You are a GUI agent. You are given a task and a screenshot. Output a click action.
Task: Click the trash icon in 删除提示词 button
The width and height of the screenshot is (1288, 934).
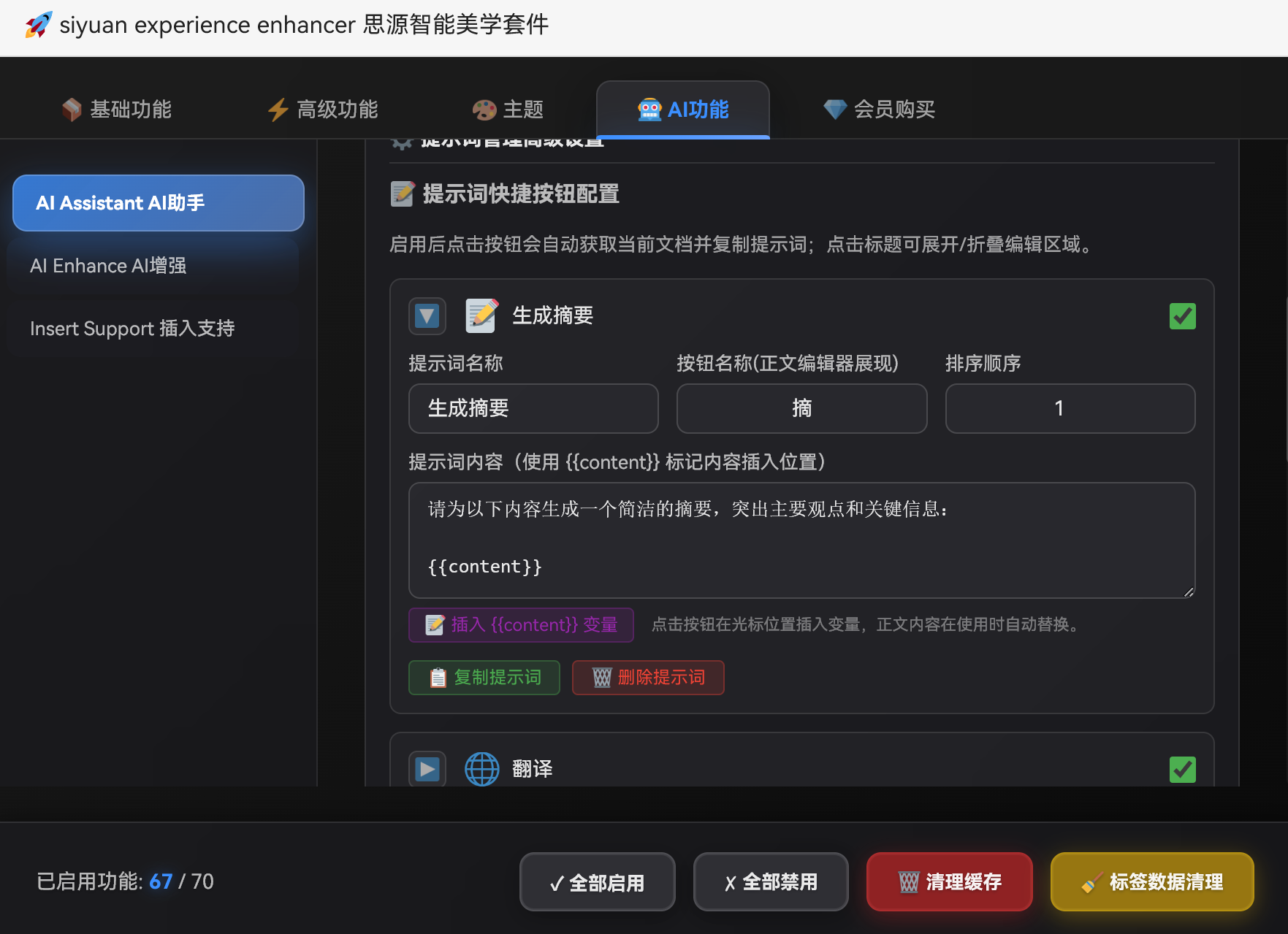pos(602,678)
